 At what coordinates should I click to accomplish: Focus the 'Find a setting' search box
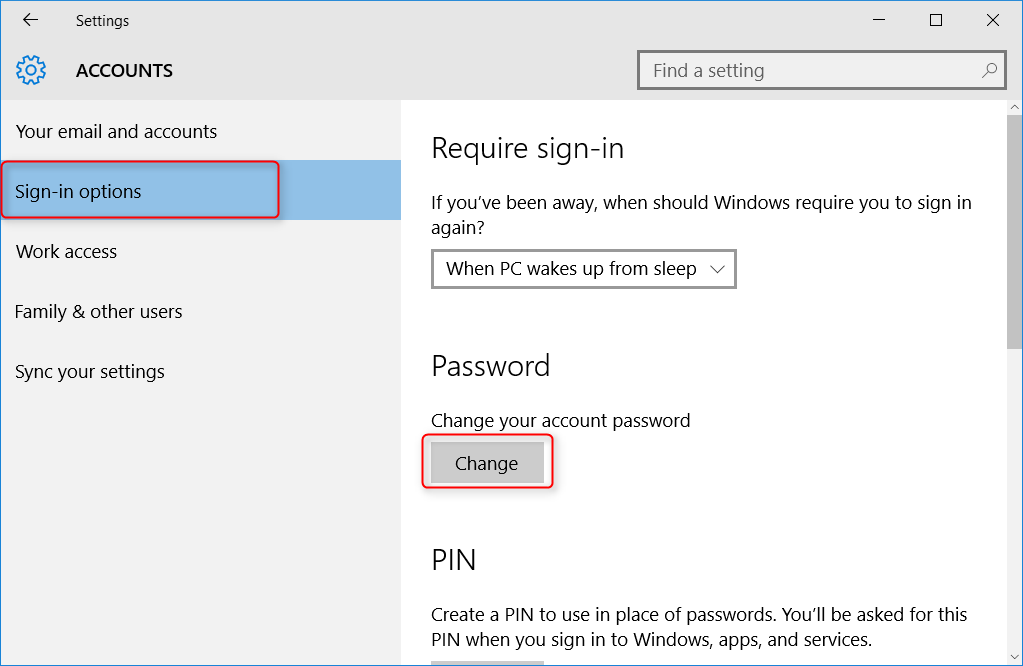[x=810, y=71]
